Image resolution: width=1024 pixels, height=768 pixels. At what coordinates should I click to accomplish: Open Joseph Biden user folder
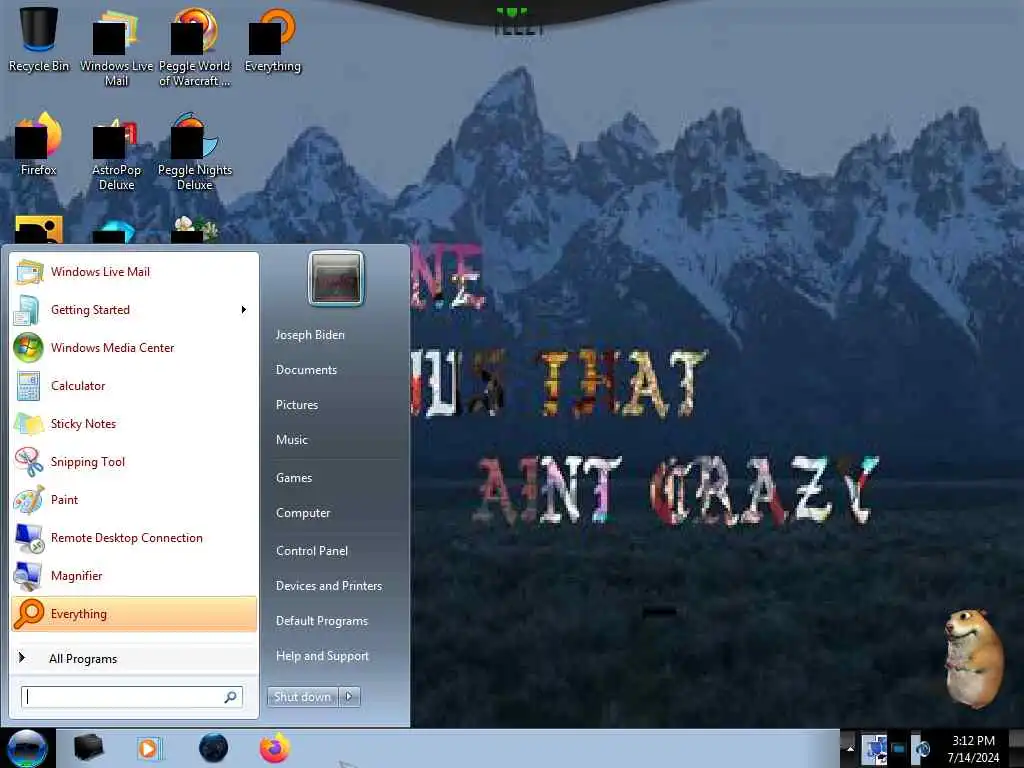(x=310, y=335)
